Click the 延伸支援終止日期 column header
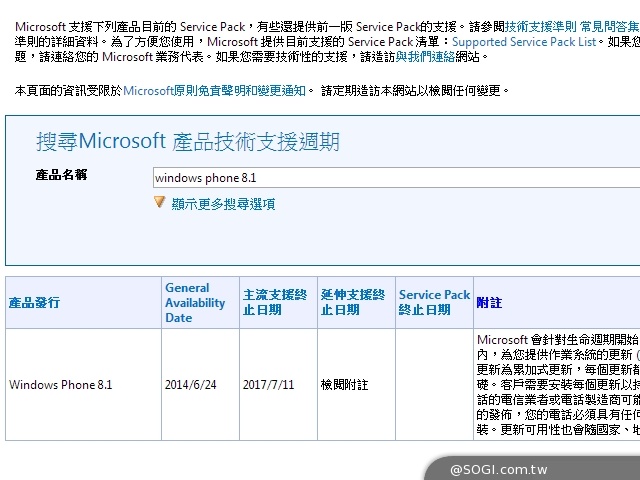640x480 pixels. pyautogui.click(x=353, y=302)
